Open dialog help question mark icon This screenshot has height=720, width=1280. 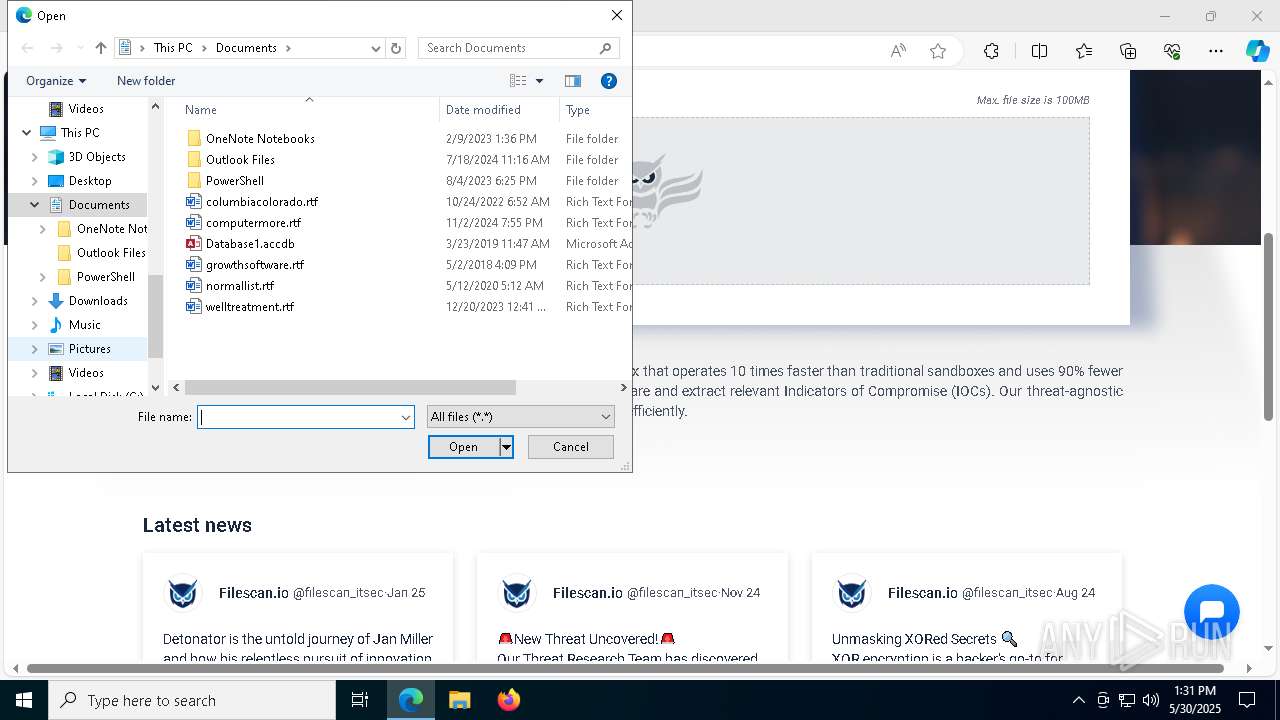point(608,81)
